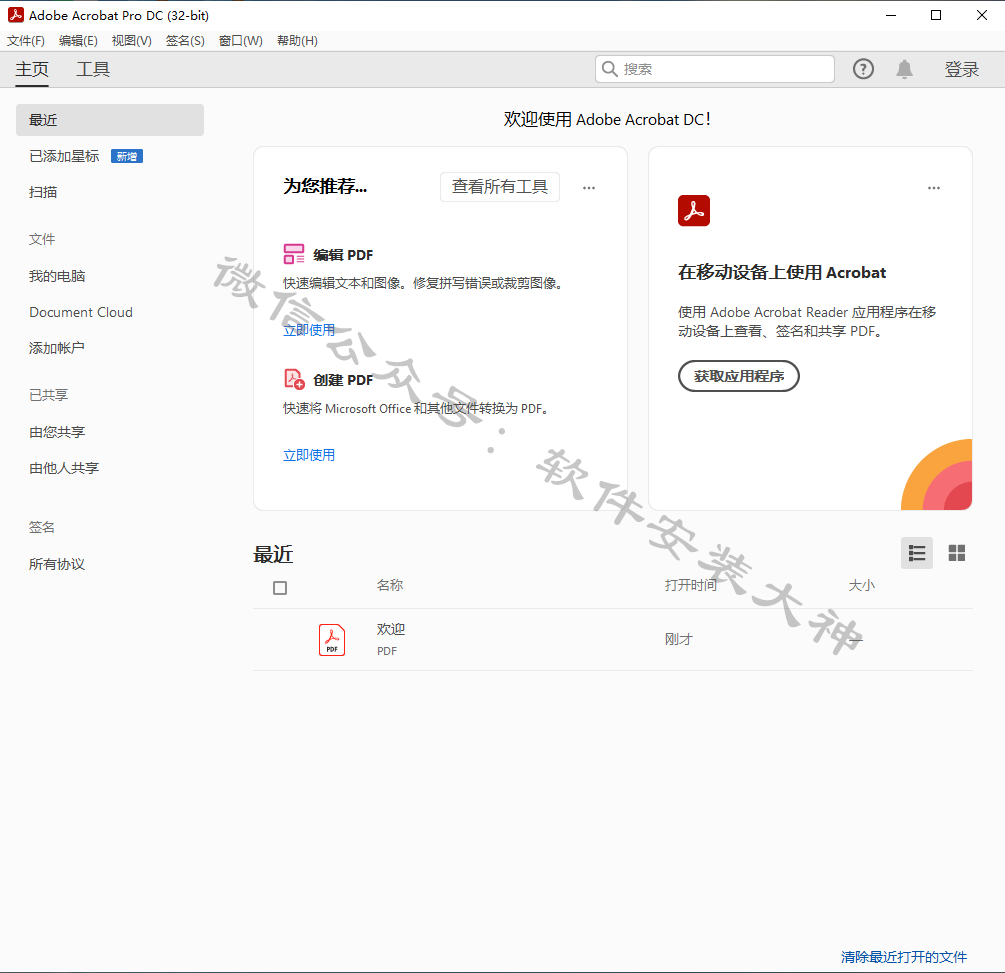This screenshot has height=973, width=1005.
Task: Select 我的电脑 in the sidebar
Action: click(x=57, y=276)
